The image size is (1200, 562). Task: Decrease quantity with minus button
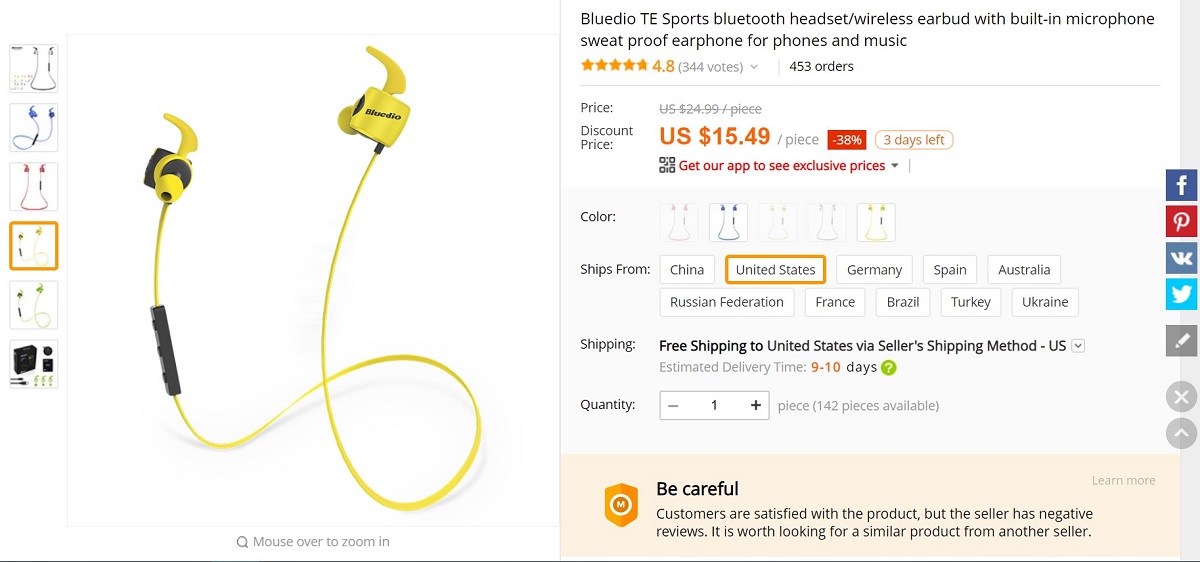(673, 405)
